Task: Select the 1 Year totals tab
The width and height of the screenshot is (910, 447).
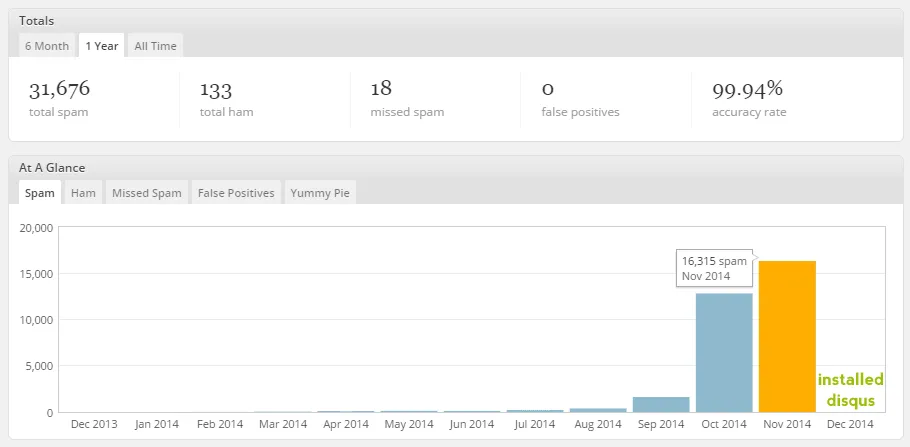Action: (102, 45)
